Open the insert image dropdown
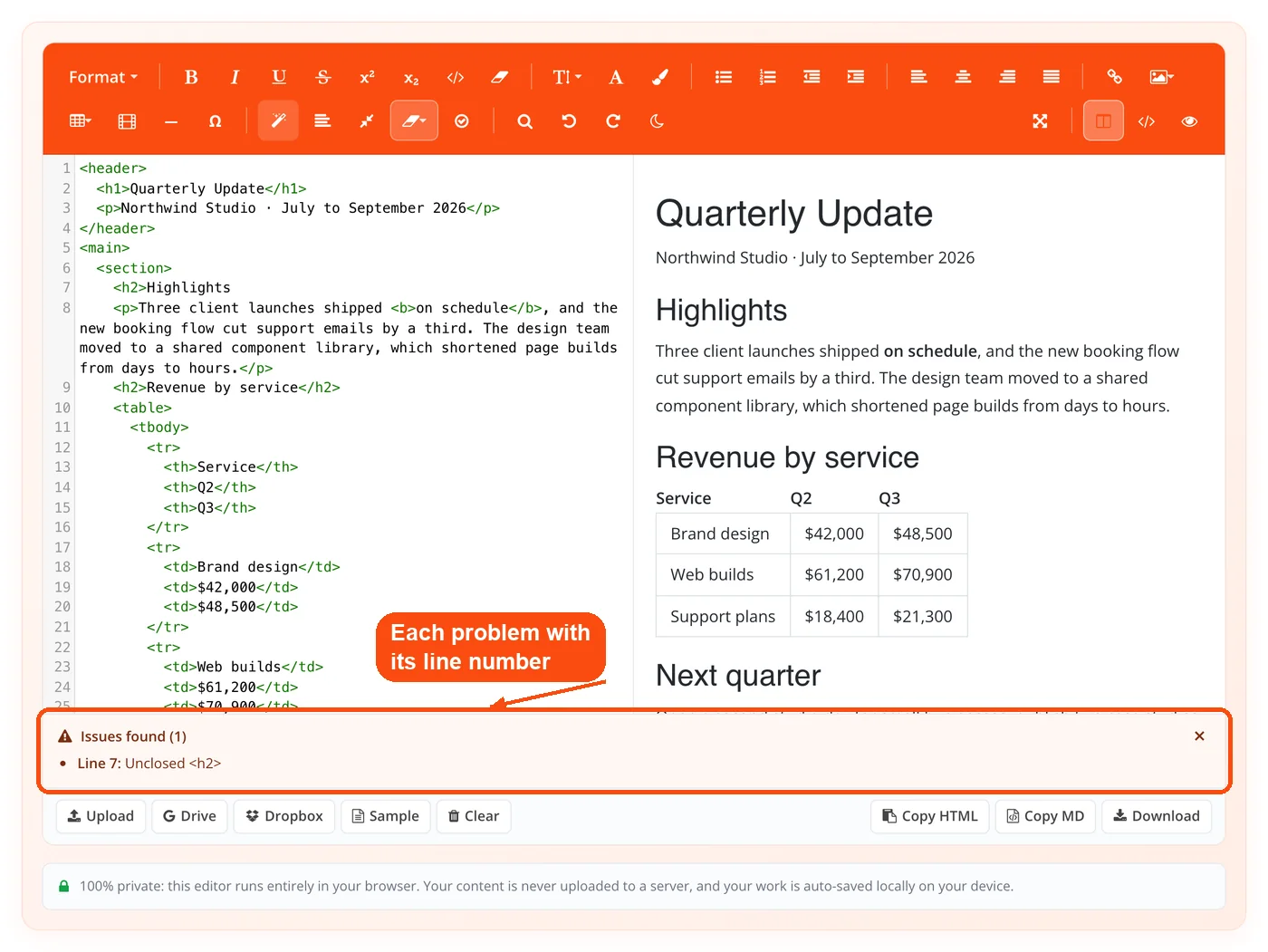 1161,77
